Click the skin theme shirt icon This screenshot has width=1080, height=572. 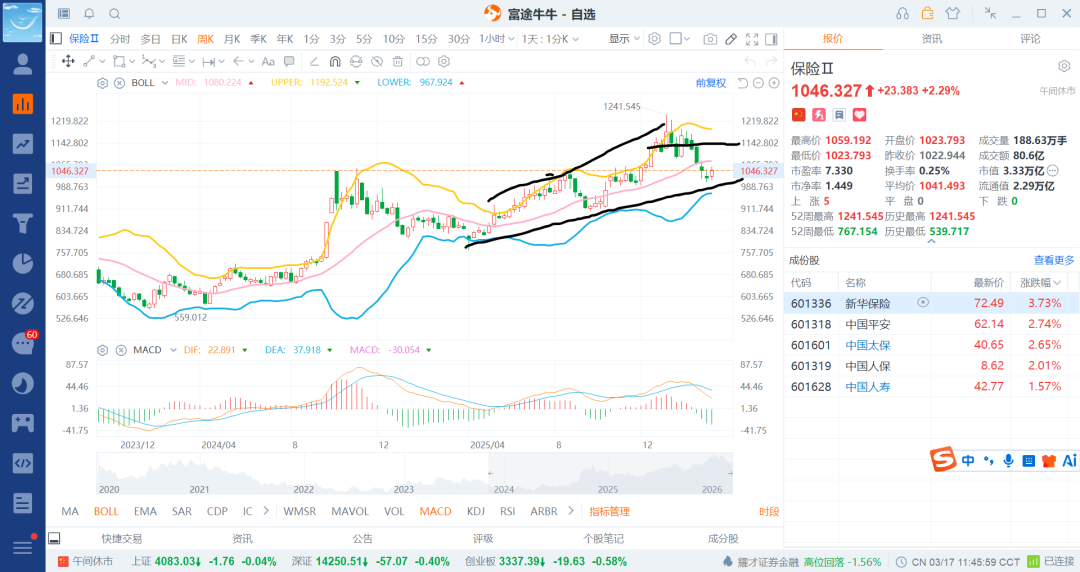pyautogui.click(x=951, y=14)
